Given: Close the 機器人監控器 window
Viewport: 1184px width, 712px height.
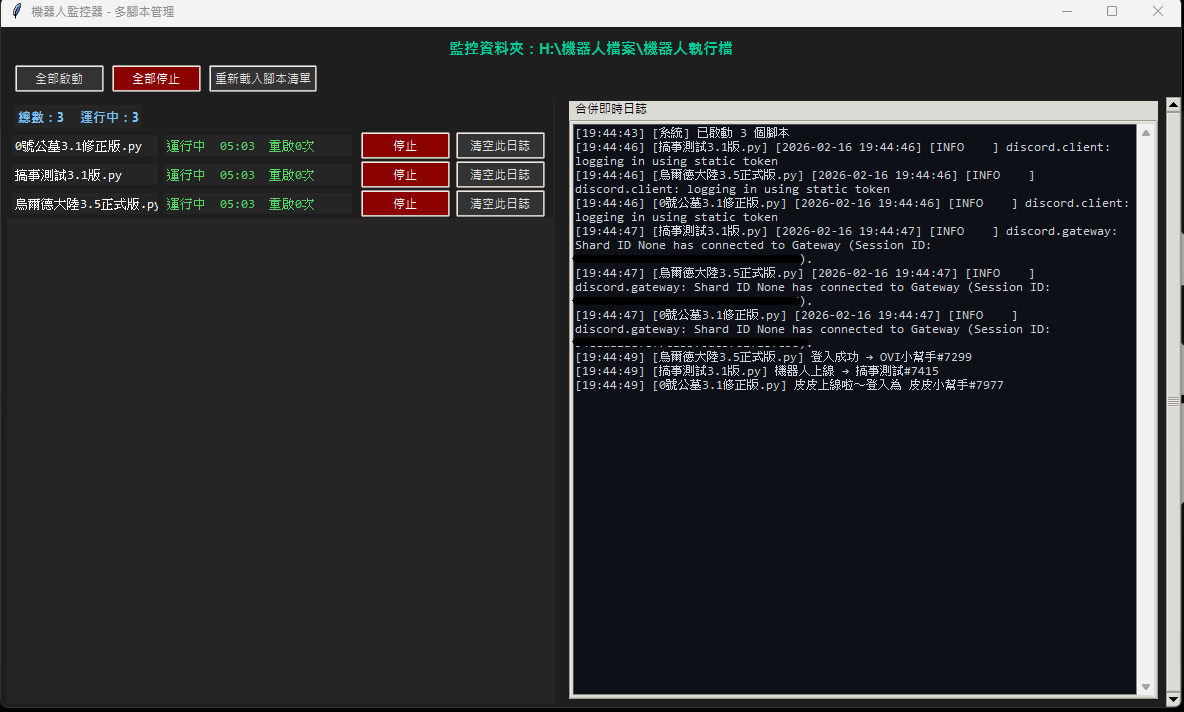Looking at the screenshot, I should [x=1158, y=11].
